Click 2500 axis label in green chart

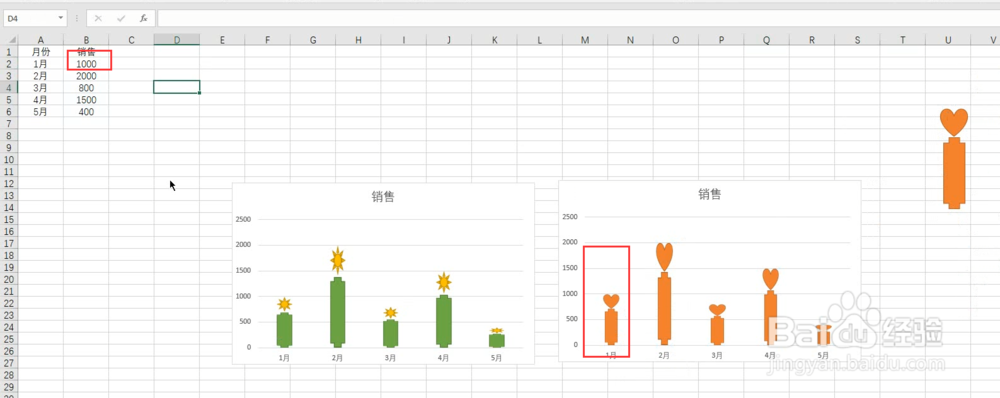coord(243,219)
